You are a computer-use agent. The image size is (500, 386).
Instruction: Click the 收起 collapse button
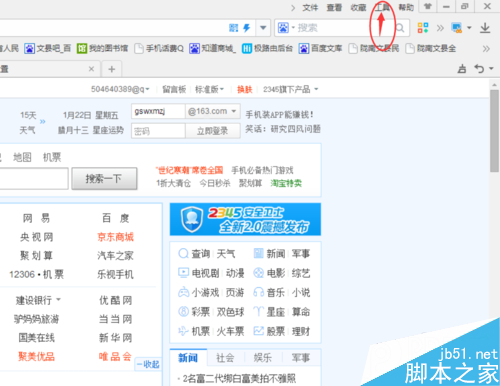tap(148, 364)
